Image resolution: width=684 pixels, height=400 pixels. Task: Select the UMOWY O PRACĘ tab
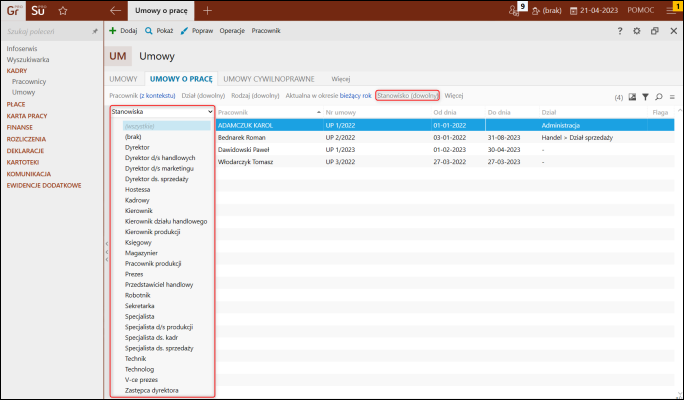click(181, 79)
